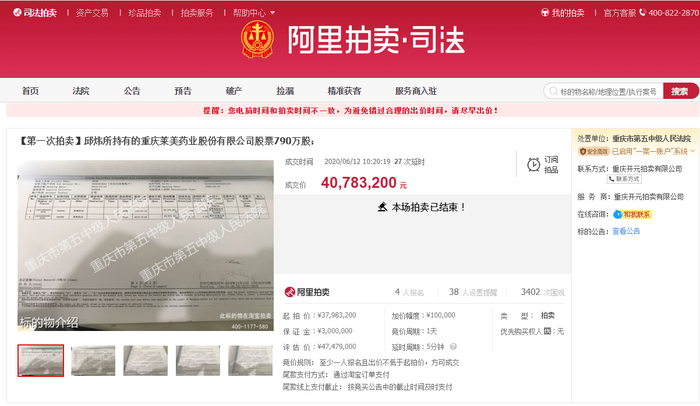Click the magnifier icon in search box
This screenshot has height=406, width=700.
coord(553,91)
